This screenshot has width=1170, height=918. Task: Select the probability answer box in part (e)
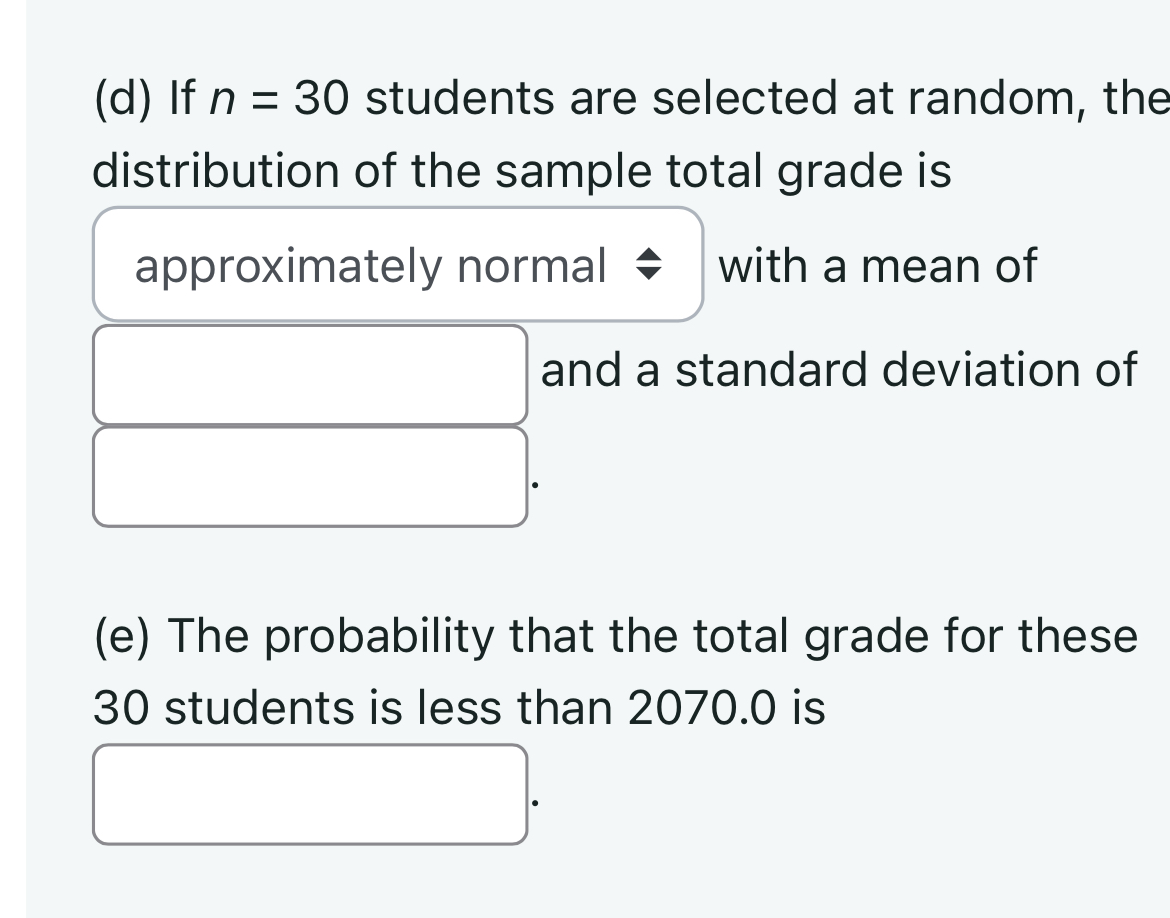(x=310, y=795)
